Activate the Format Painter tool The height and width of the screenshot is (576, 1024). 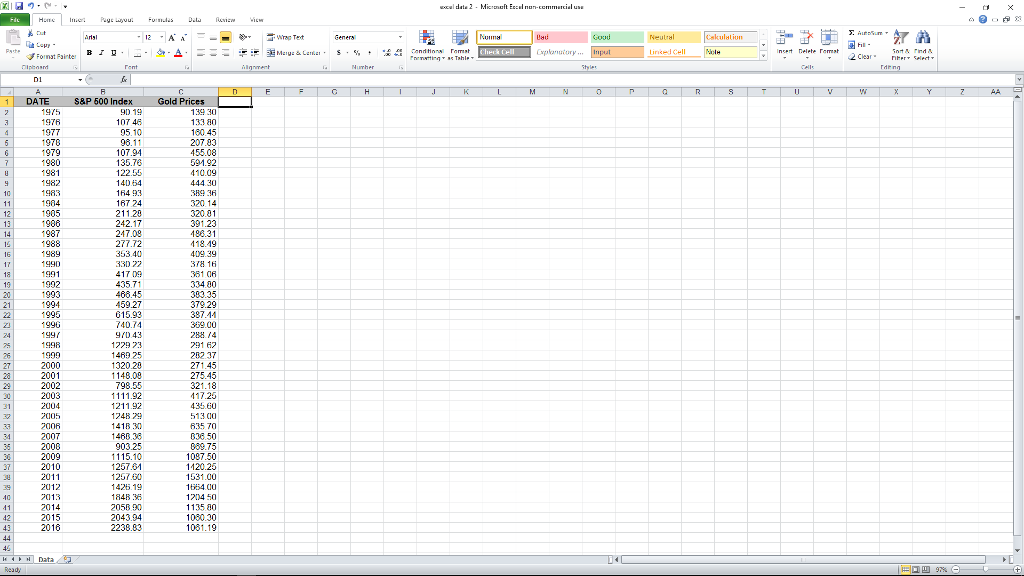(x=52, y=57)
